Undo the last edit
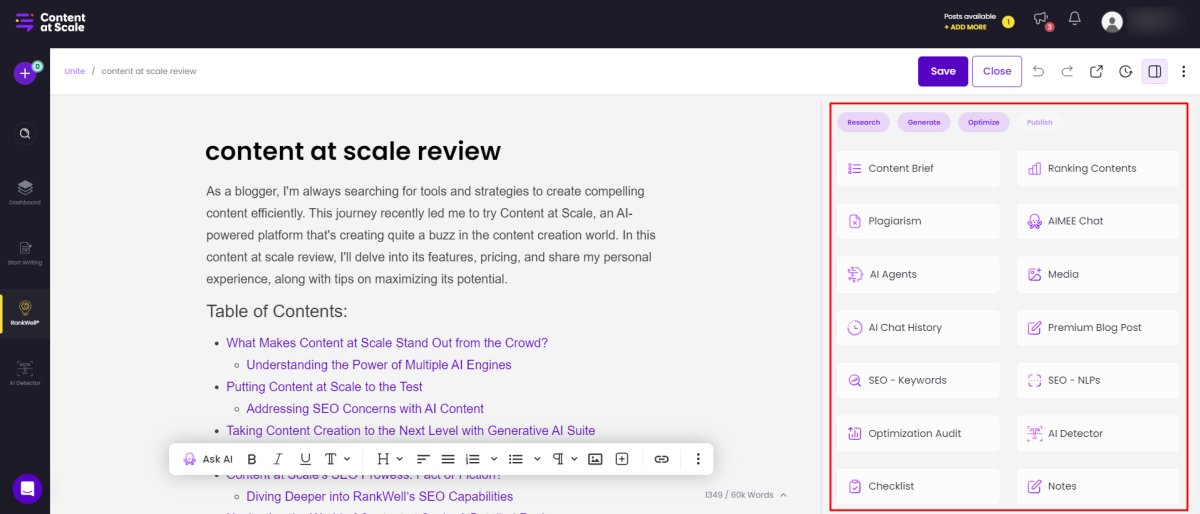This screenshot has height=514, width=1200. pyautogui.click(x=1039, y=71)
